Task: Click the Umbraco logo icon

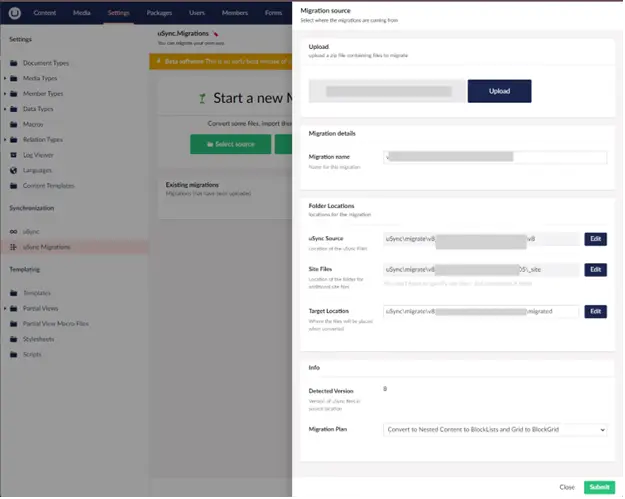Action: [x=14, y=13]
